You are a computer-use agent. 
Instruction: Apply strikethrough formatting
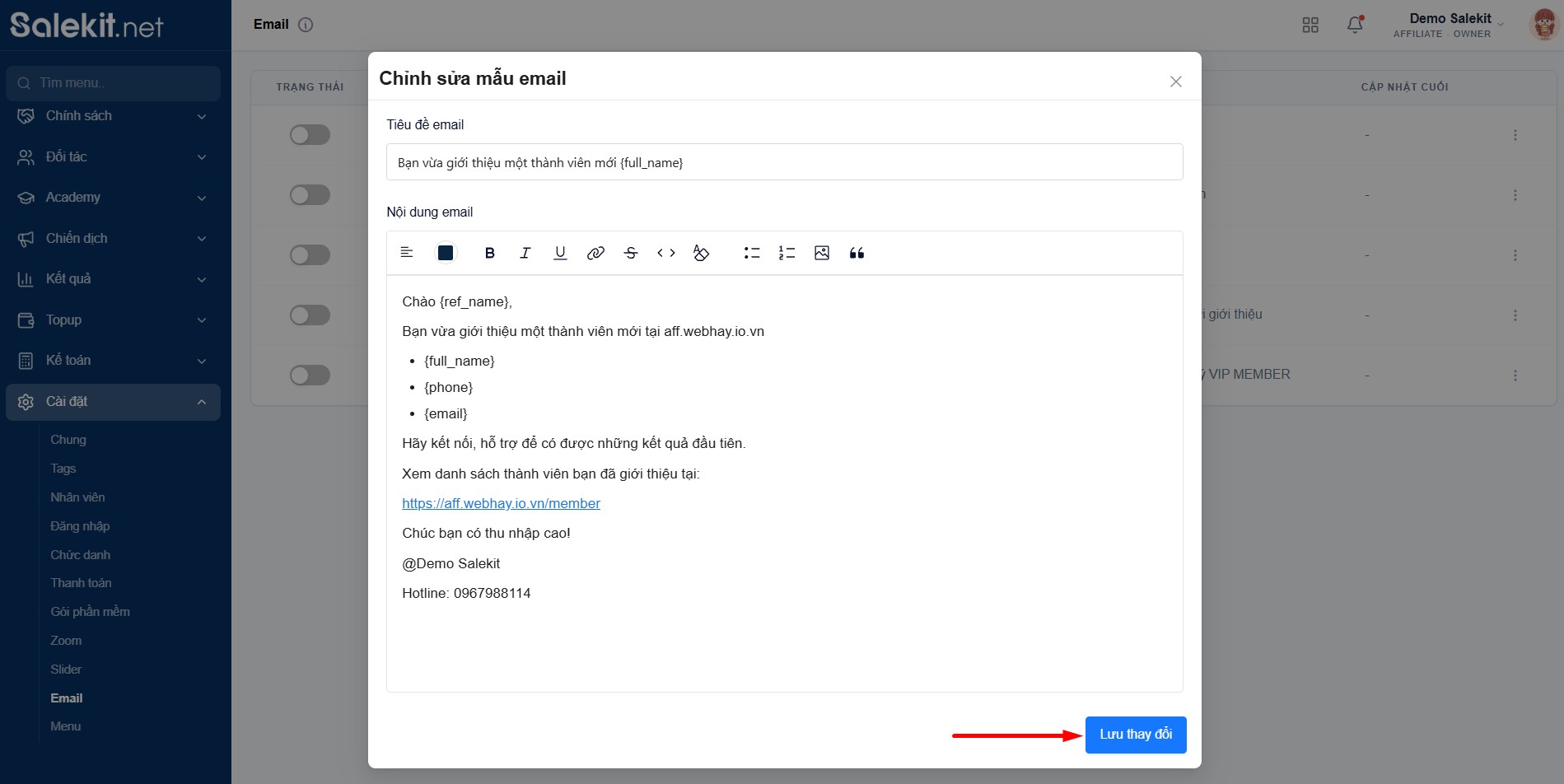(630, 253)
